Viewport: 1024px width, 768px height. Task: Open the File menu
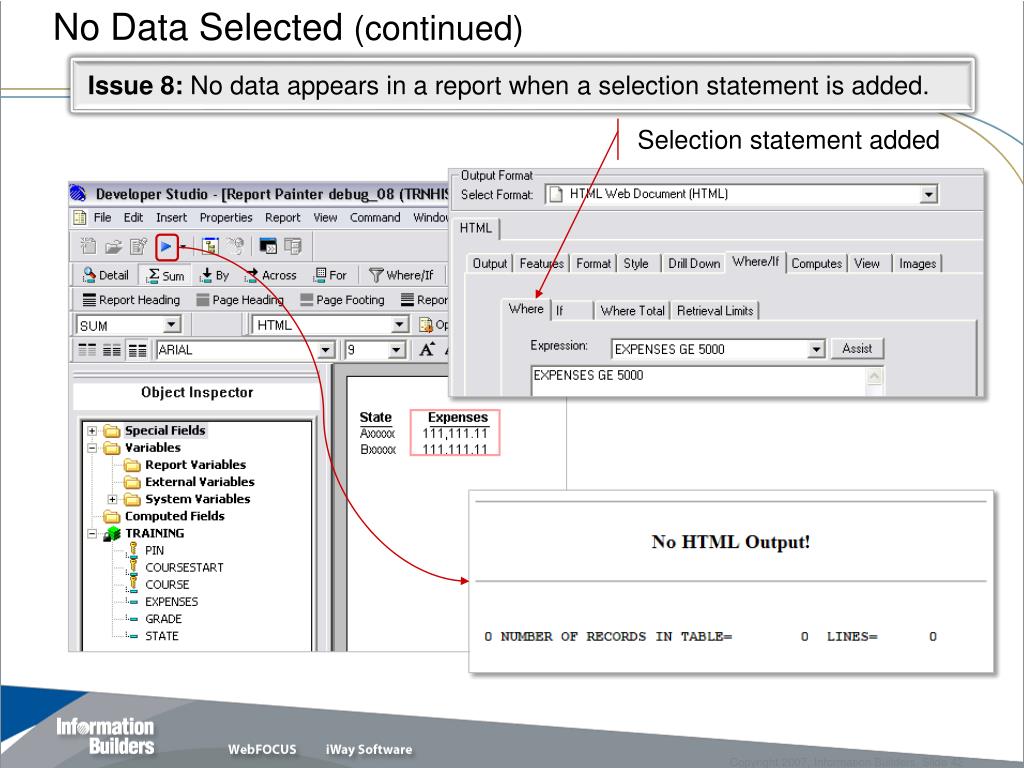[x=102, y=217]
